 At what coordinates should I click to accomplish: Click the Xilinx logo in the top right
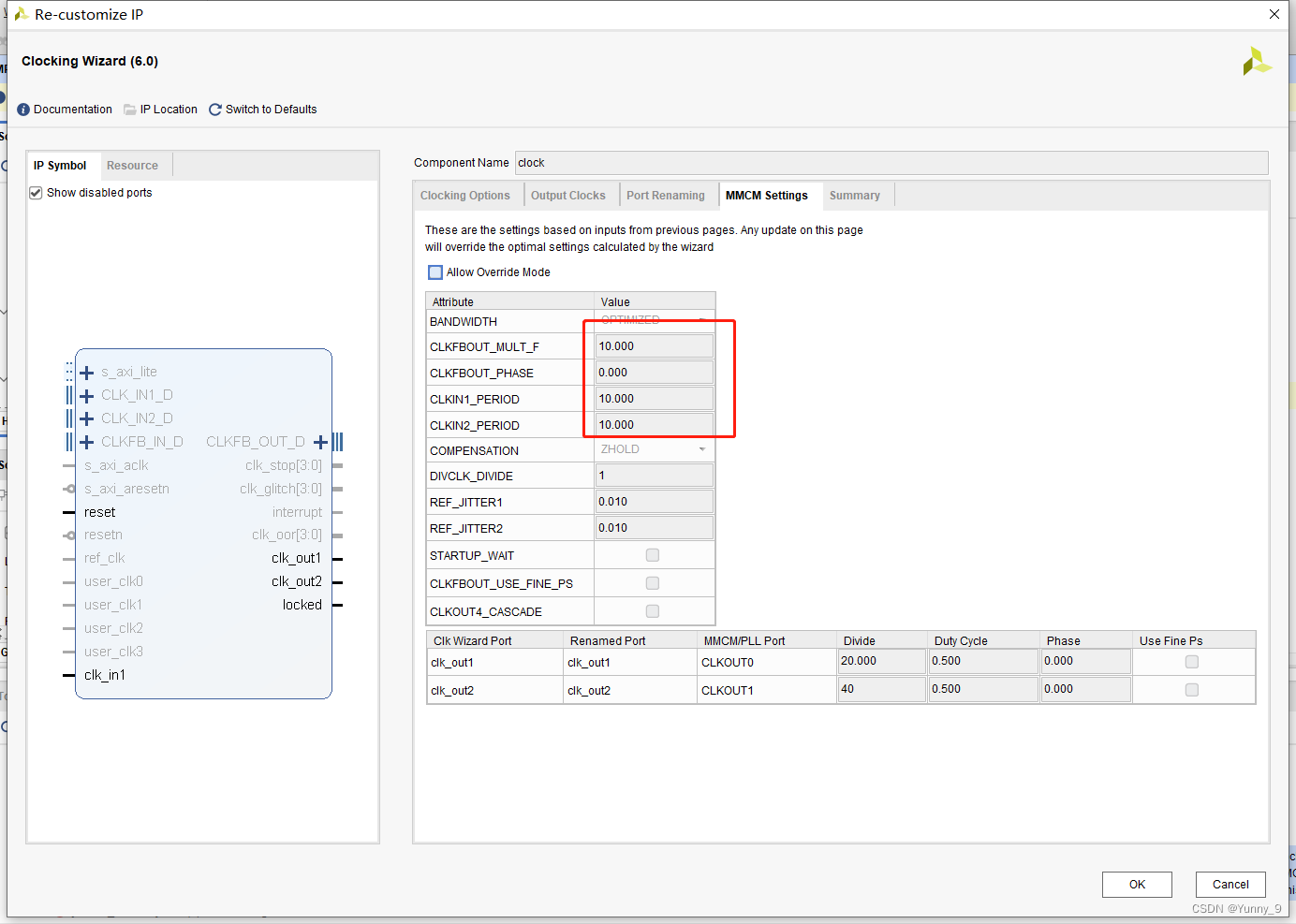point(1258,61)
